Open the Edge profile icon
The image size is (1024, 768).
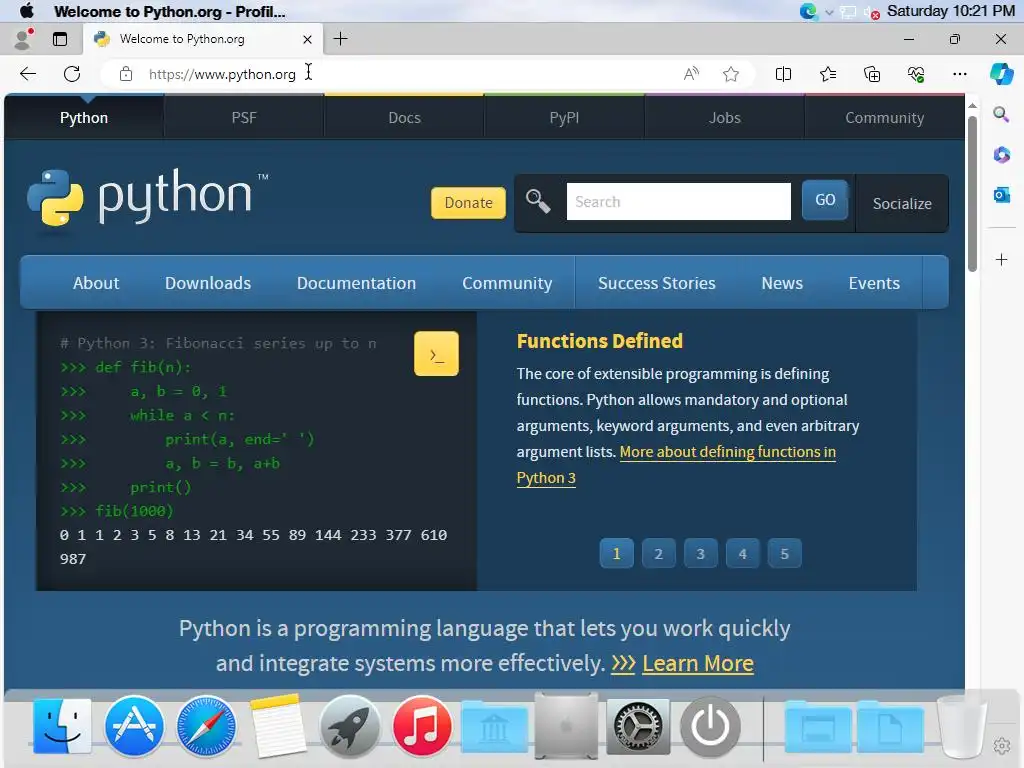coord(23,39)
